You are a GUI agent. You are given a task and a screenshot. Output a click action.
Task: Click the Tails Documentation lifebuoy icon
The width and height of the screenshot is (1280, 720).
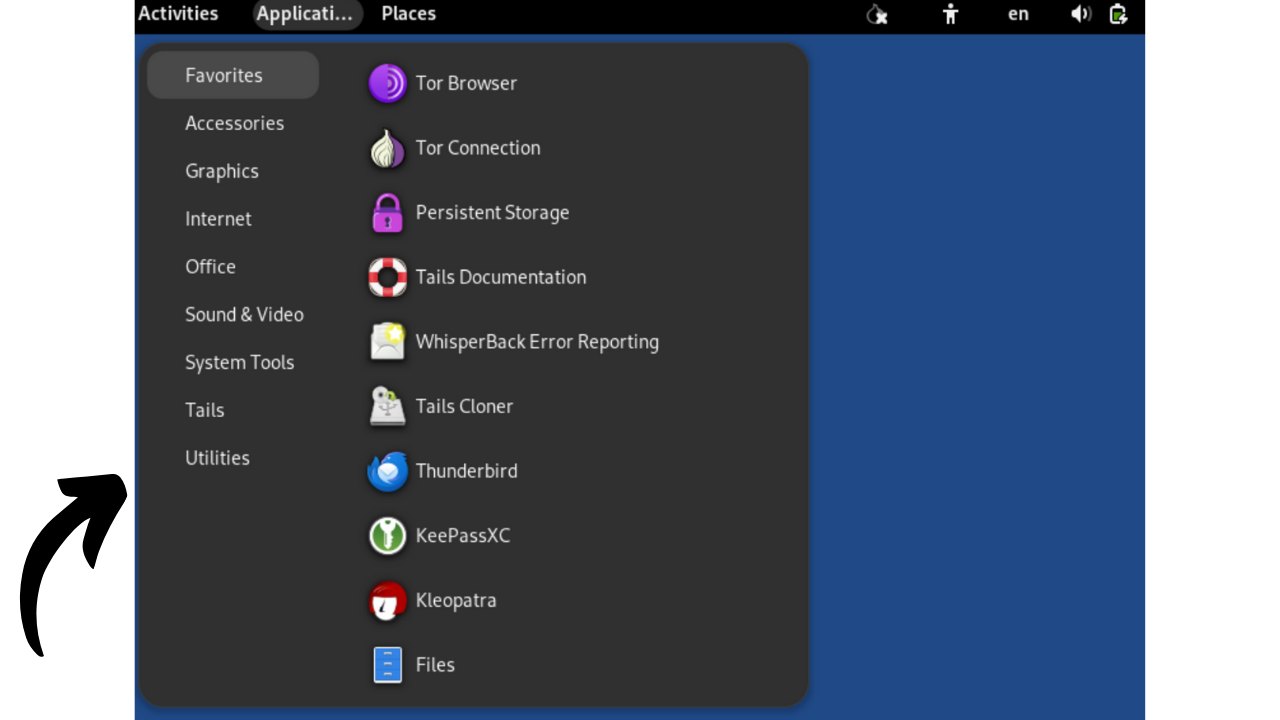pos(387,278)
